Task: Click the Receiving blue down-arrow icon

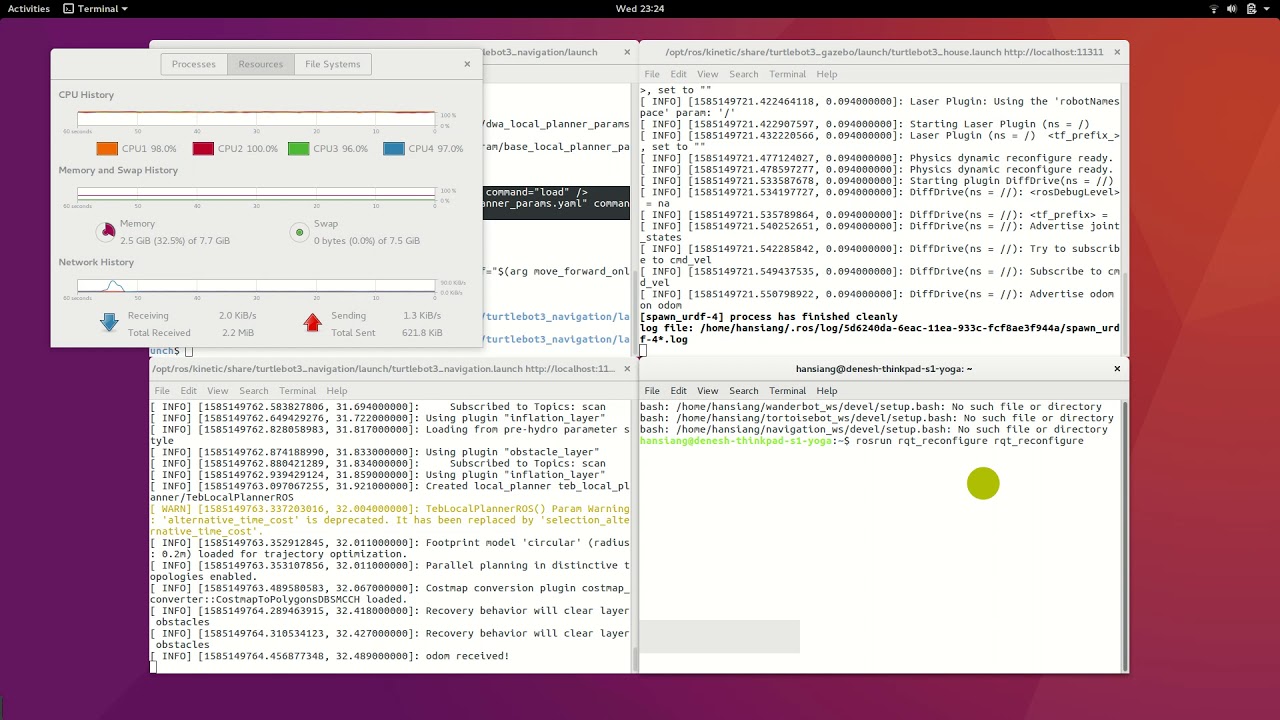Action: pyautogui.click(x=109, y=323)
